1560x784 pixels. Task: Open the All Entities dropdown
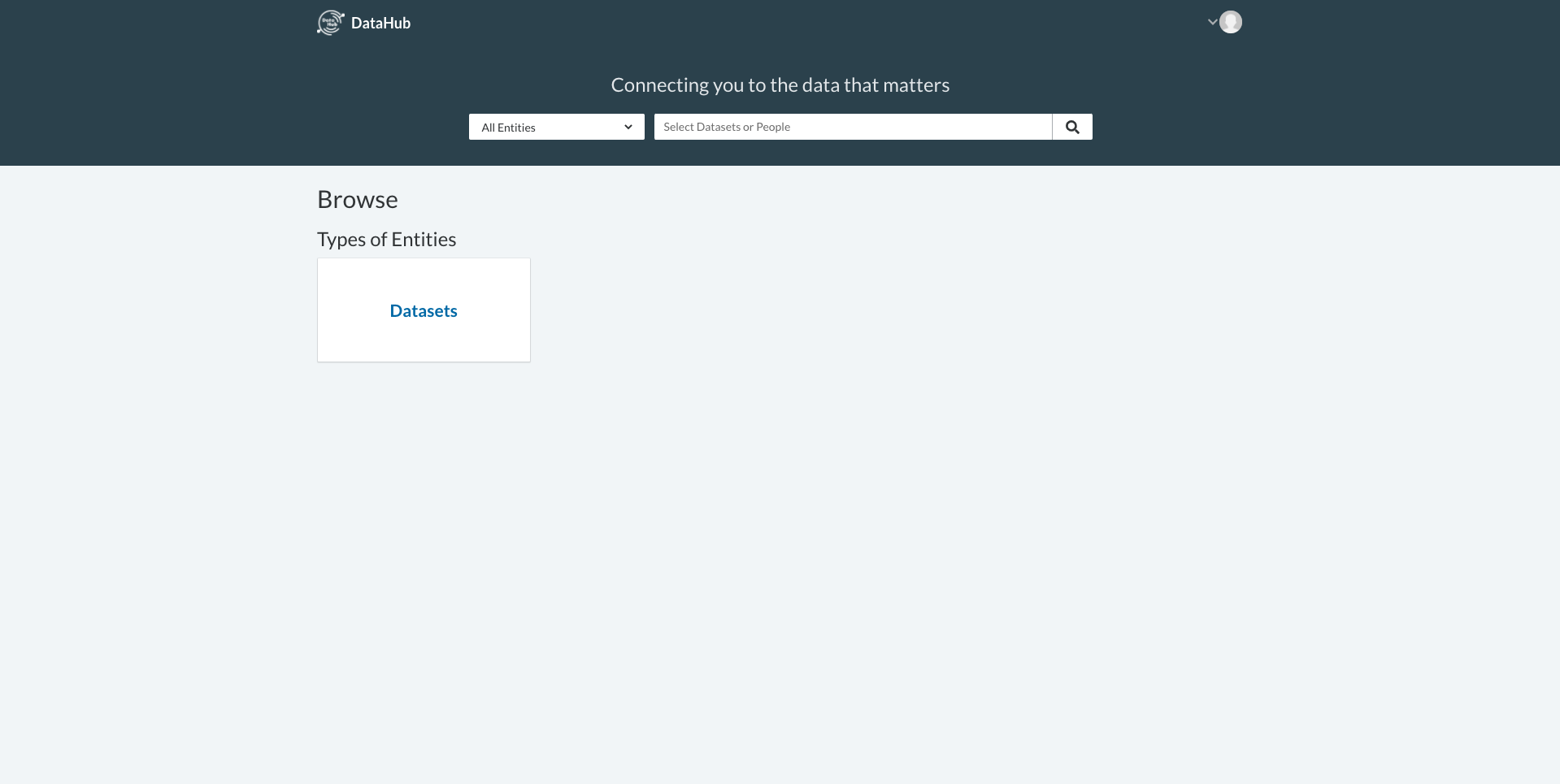(556, 127)
